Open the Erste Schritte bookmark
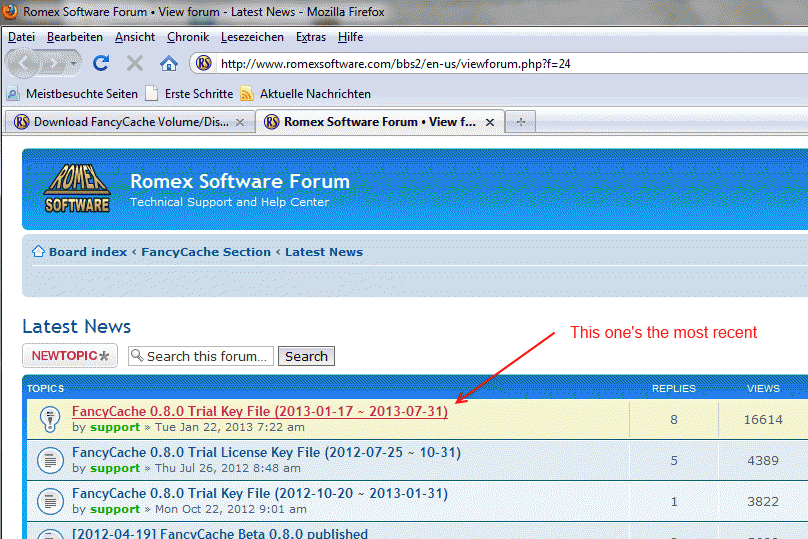 (189, 94)
